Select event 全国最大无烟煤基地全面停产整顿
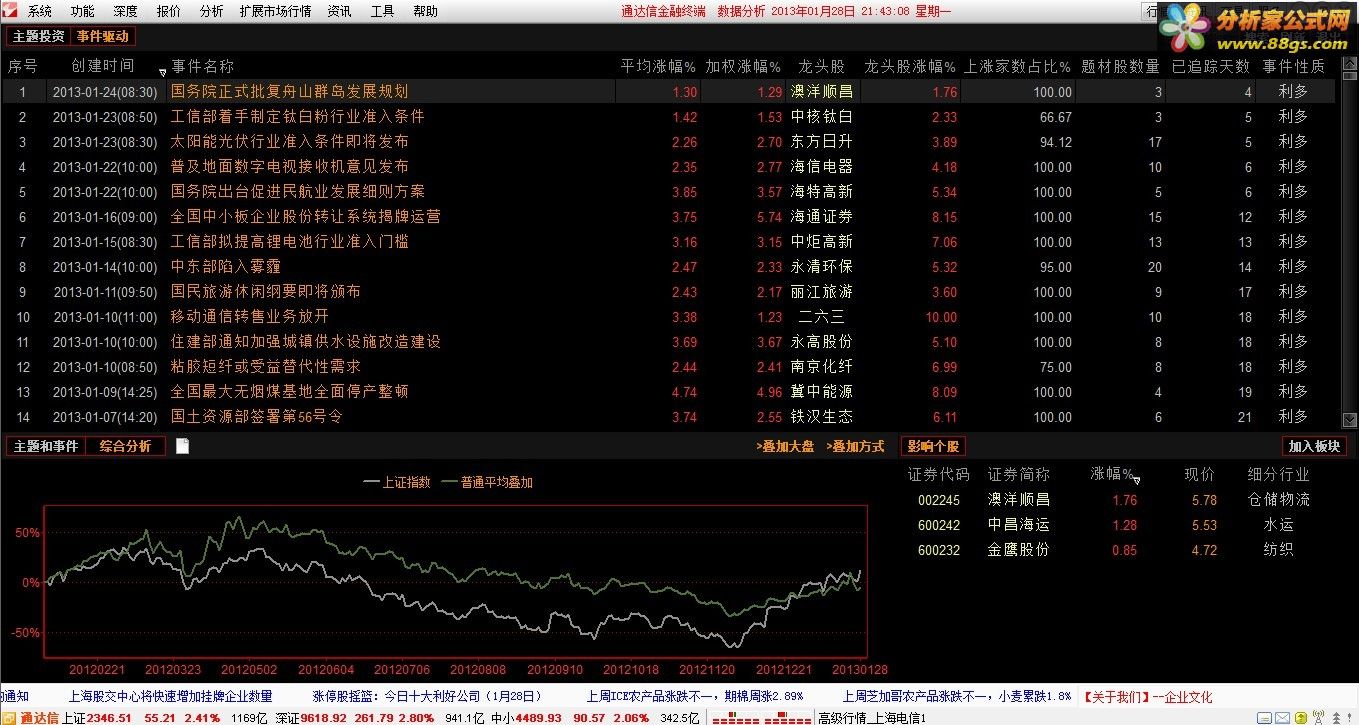Screen dimensions: 1359x725 coord(289,391)
